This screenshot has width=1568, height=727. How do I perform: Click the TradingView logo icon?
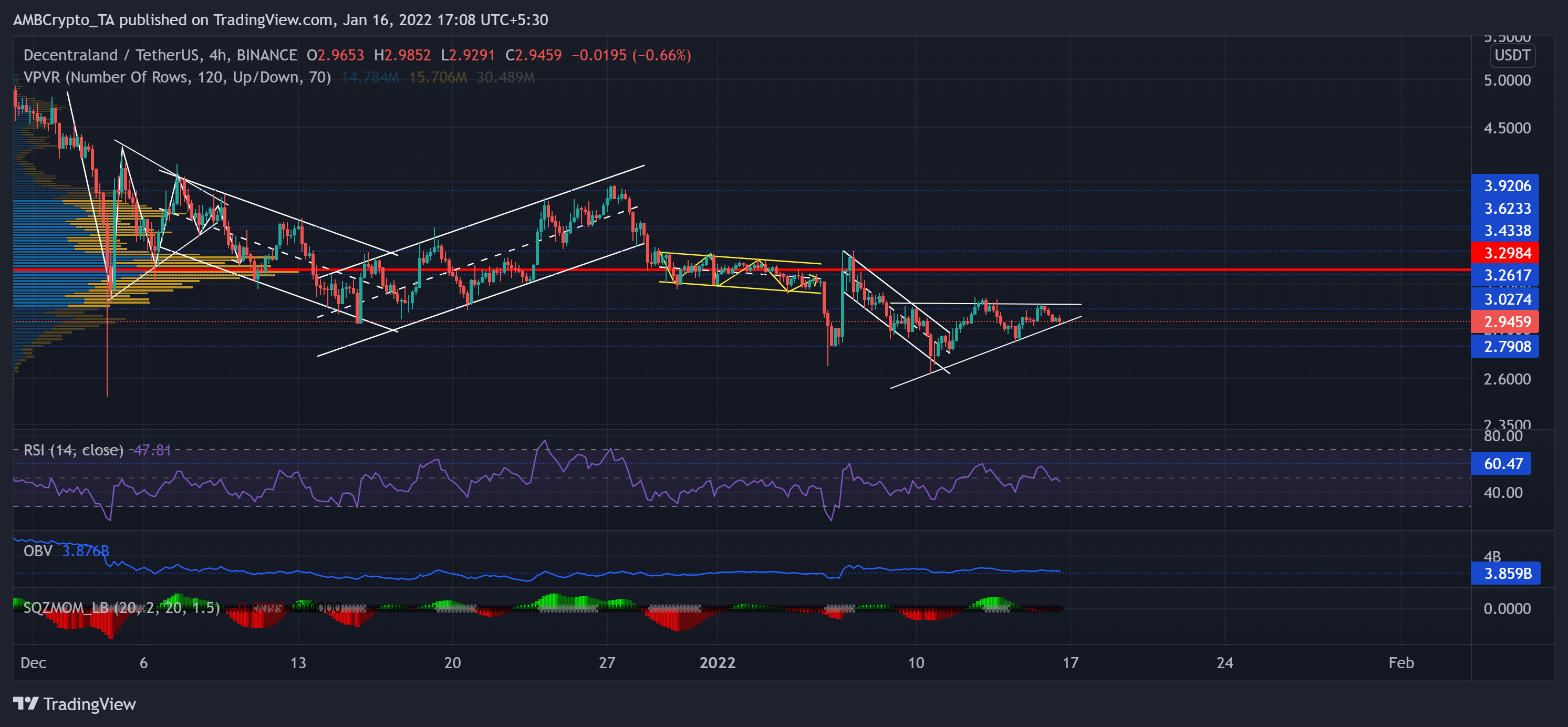tap(26, 703)
